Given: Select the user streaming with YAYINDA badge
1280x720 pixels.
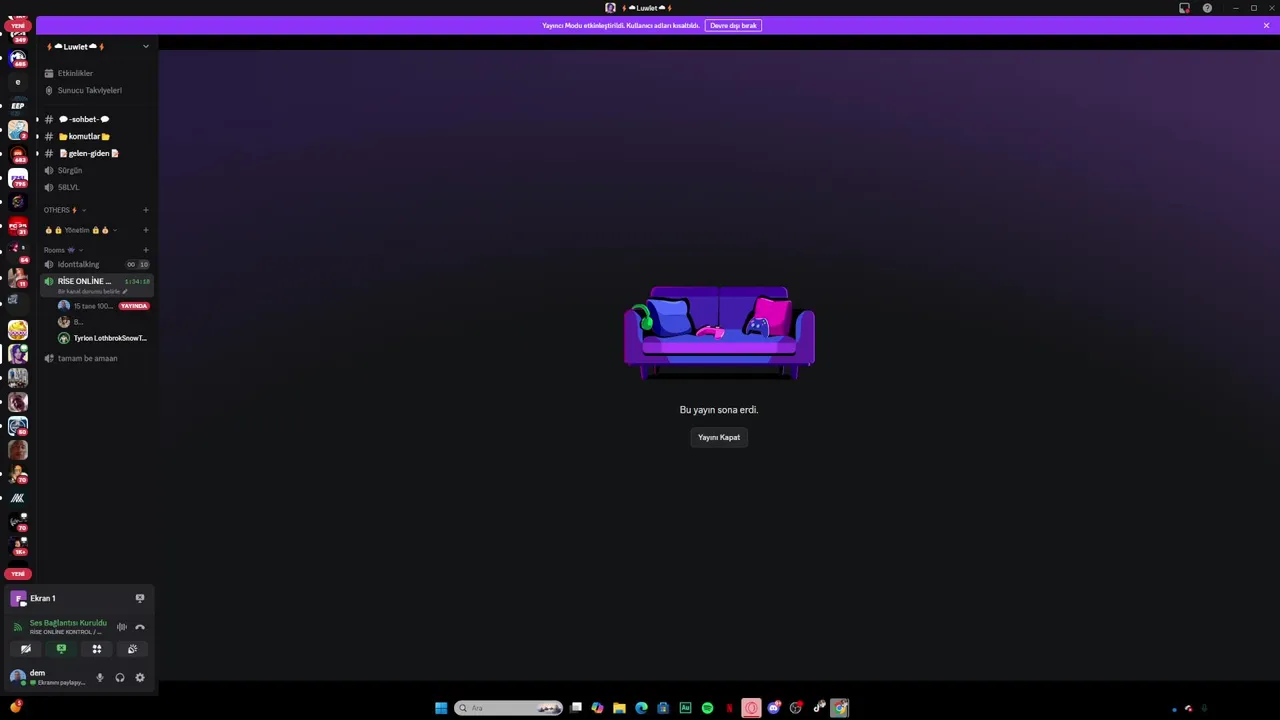Looking at the screenshot, I should pyautogui.click(x=103, y=306).
